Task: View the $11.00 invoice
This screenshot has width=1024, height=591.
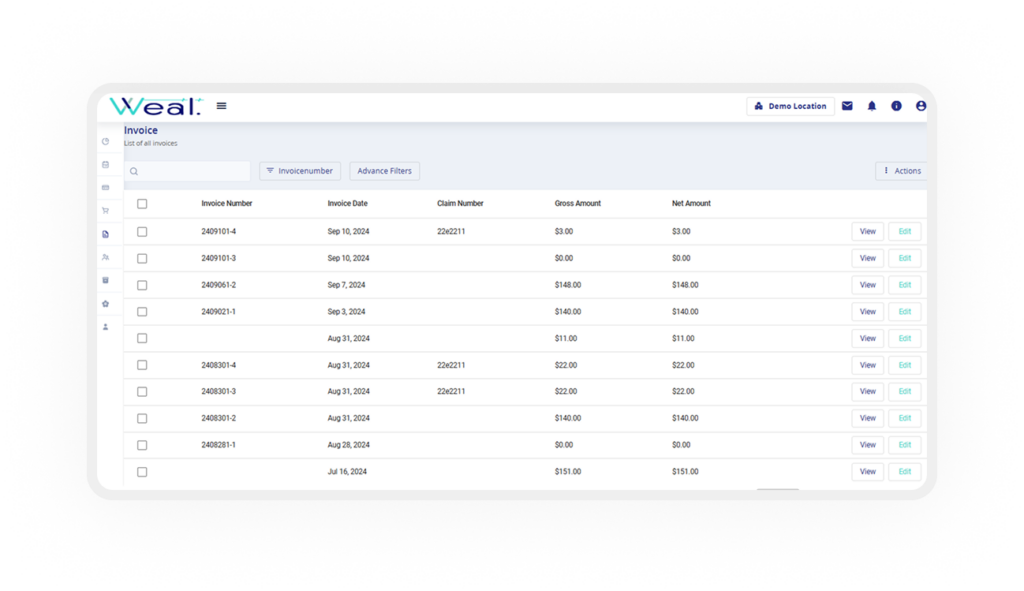Action: point(867,338)
